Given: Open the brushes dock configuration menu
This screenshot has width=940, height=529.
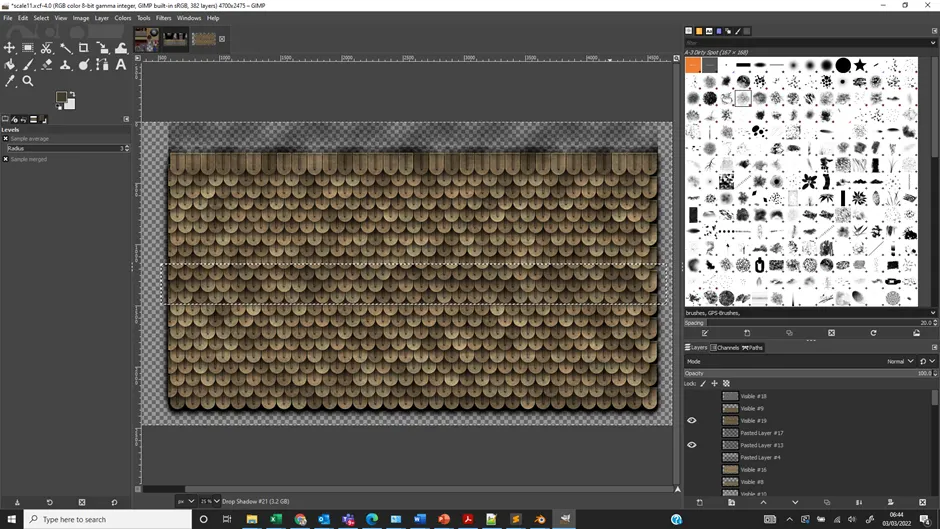Looking at the screenshot, I should pyautogui.click(x=934, y=31).
